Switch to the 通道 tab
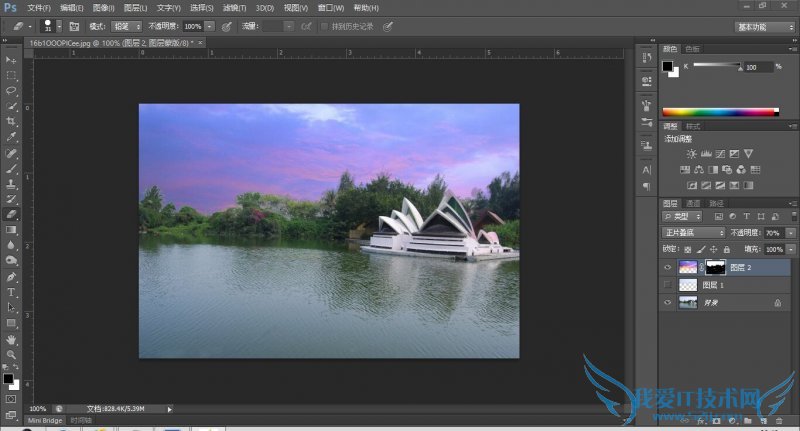This screenshot has height=431, width=800. [694, 202]
